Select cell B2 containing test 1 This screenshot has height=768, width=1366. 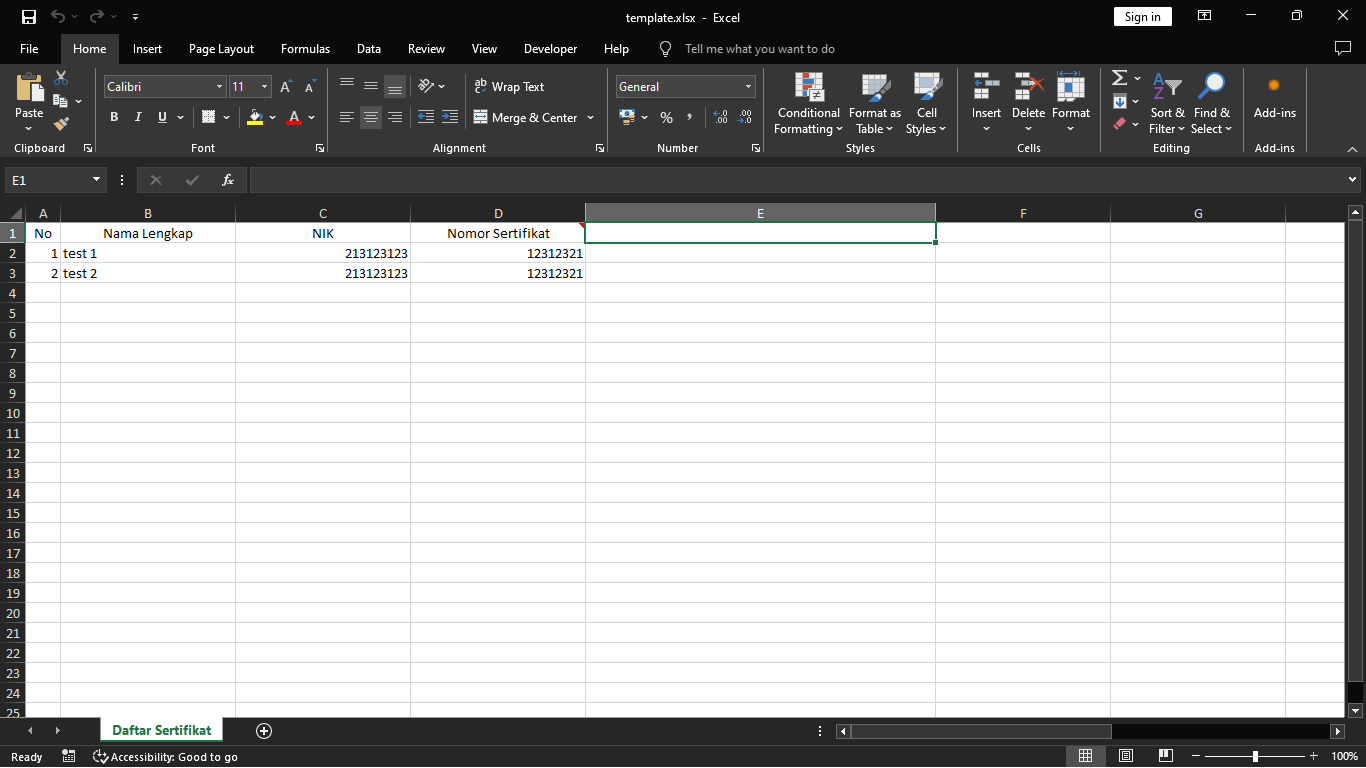(147, 253)
